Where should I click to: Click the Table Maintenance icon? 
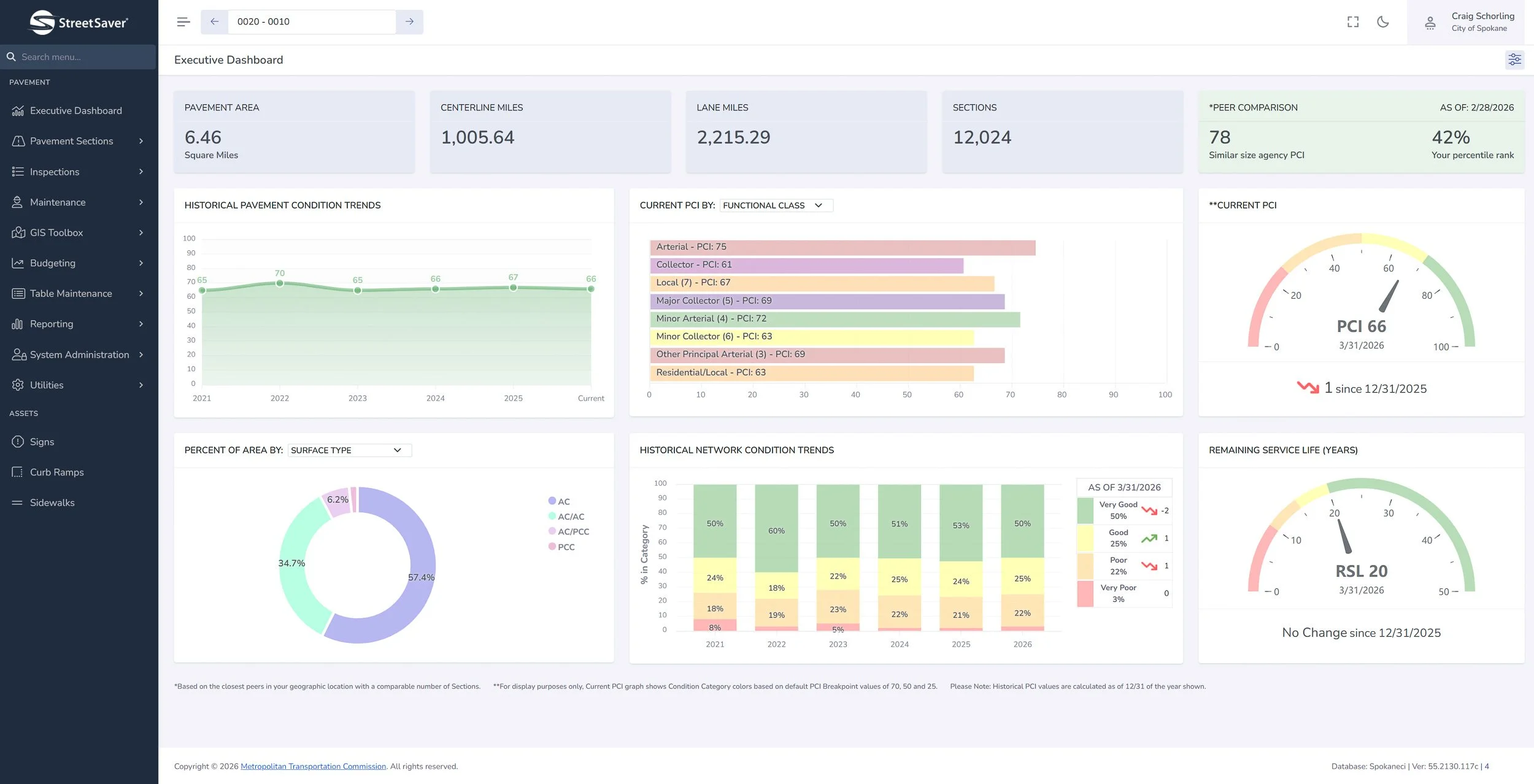click(18, 294)
